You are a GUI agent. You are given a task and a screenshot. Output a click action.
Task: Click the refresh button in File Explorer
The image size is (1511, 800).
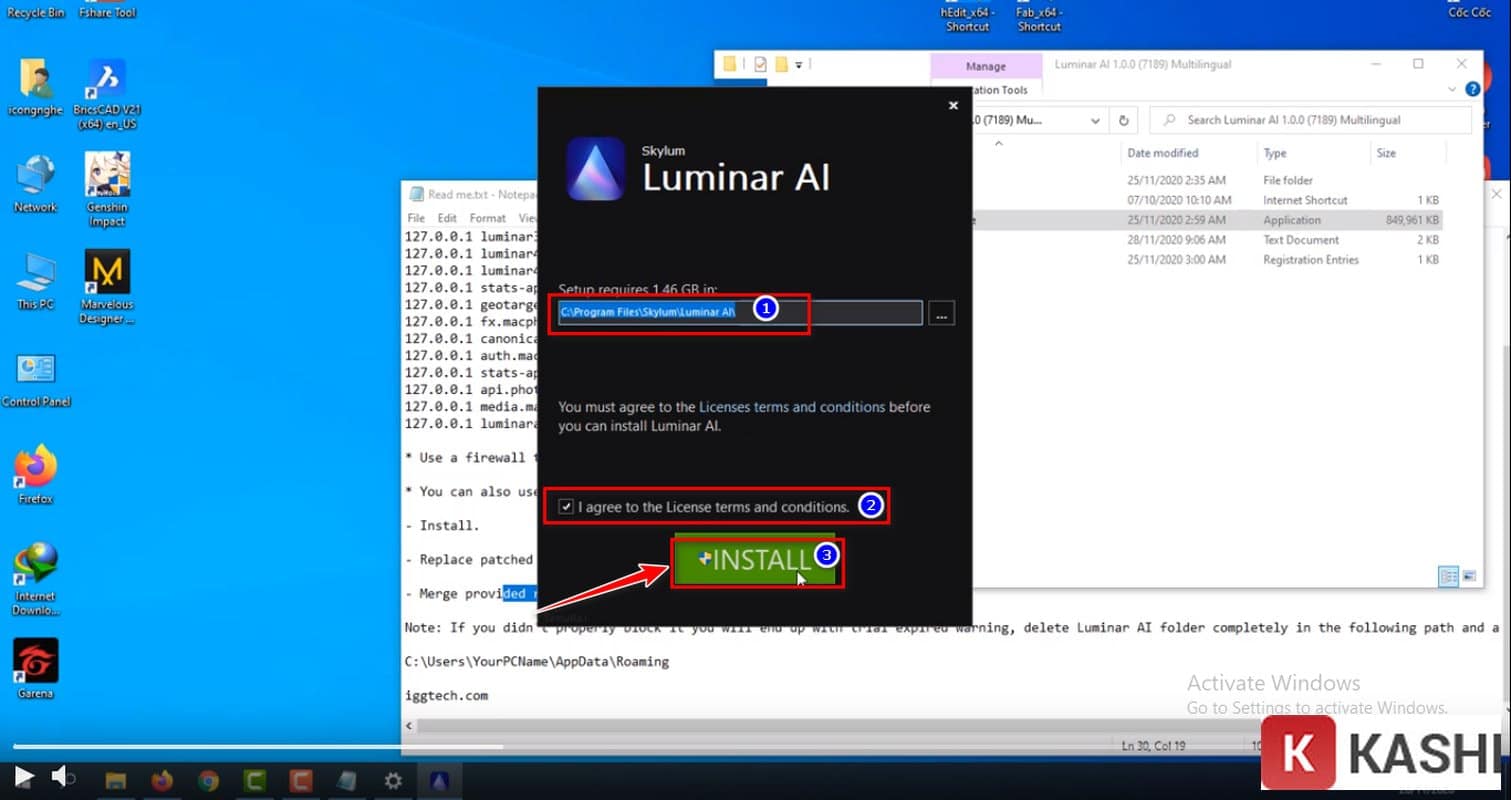point(1123,120)
